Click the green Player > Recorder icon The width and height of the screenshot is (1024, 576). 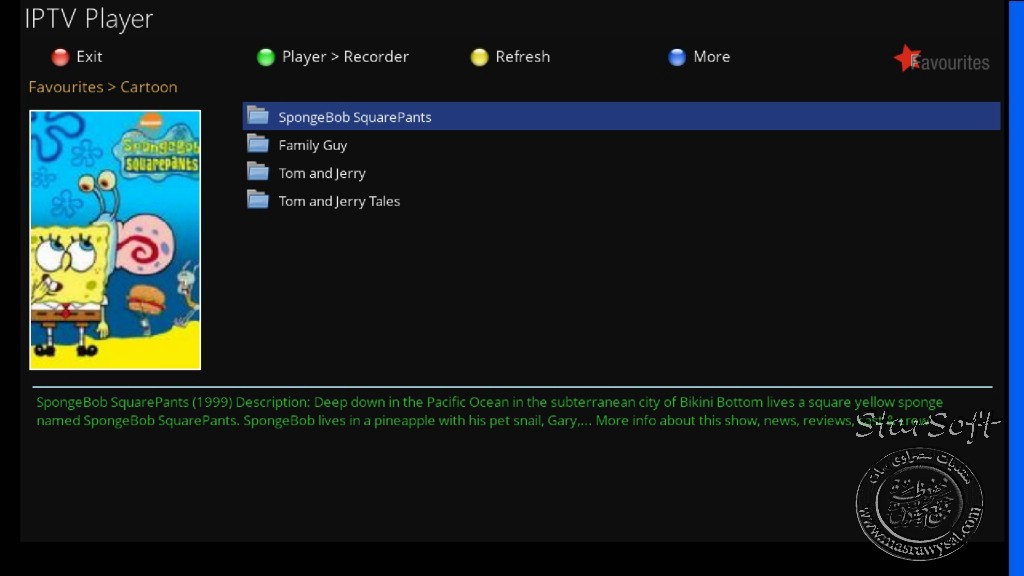[266, 57]
